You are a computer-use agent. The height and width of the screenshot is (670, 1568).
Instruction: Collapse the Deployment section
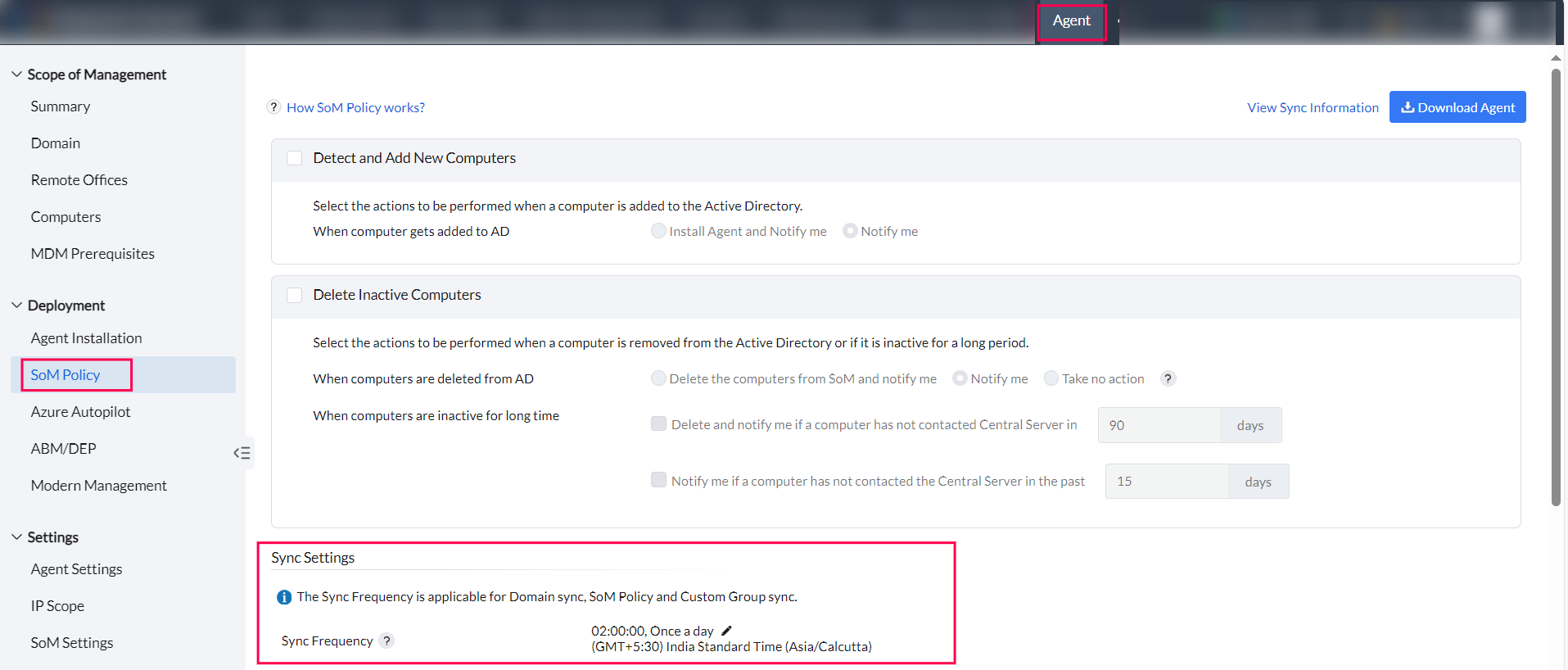[x=16, y=306]
